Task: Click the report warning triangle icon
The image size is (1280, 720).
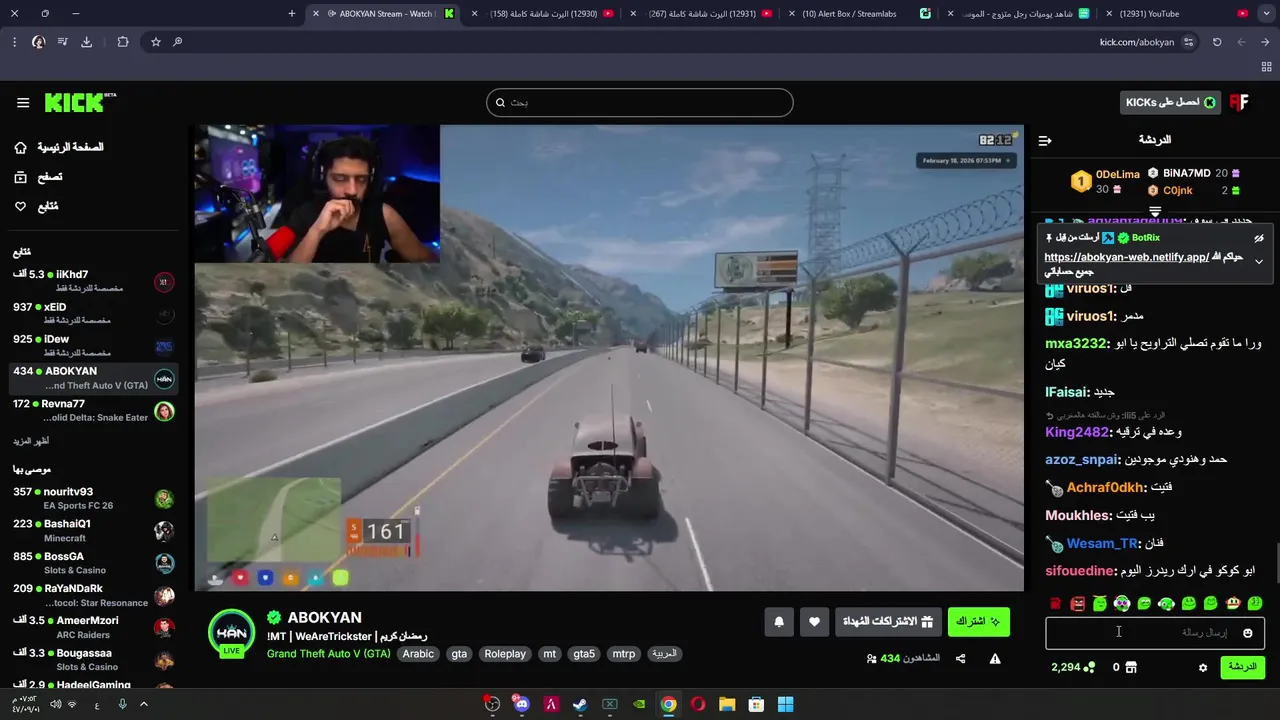Action: 995,659
